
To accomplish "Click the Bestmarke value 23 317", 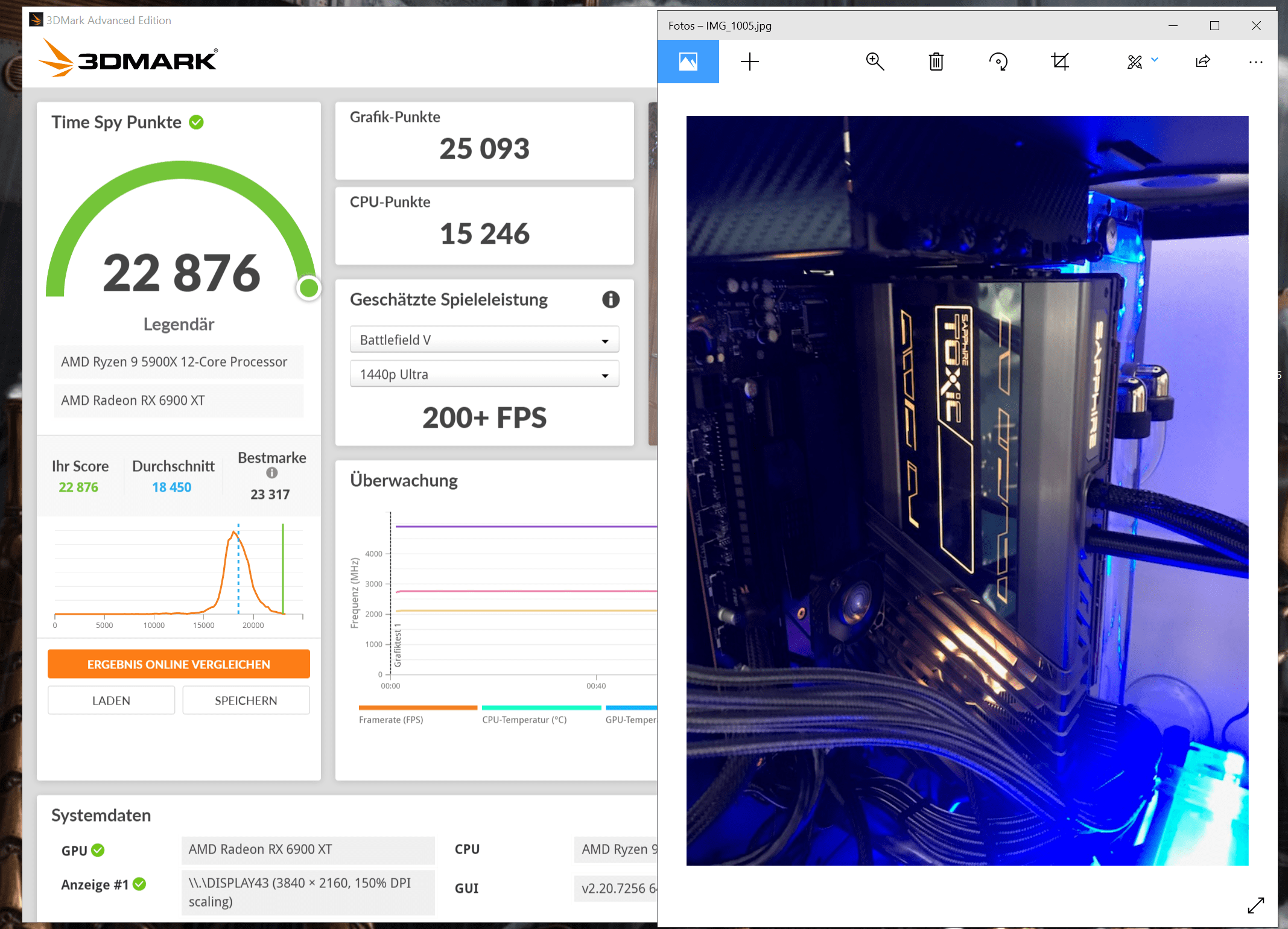I will click(x=270, y=495).
